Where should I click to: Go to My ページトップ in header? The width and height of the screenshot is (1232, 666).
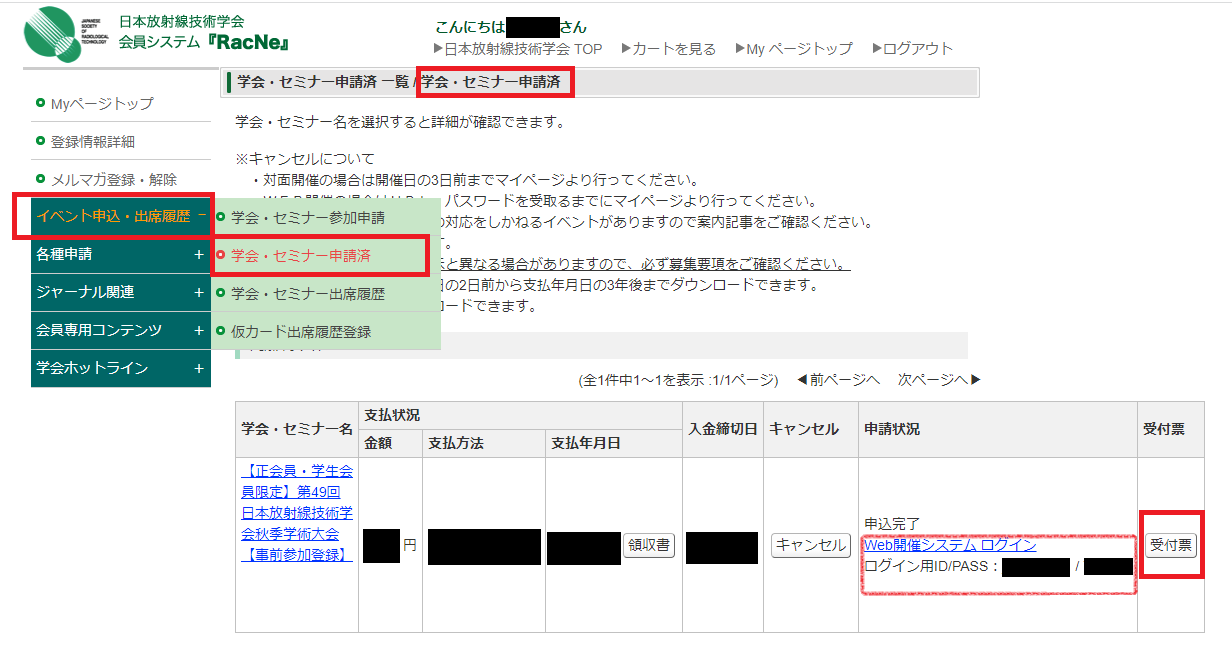click(x=793, y=48)
